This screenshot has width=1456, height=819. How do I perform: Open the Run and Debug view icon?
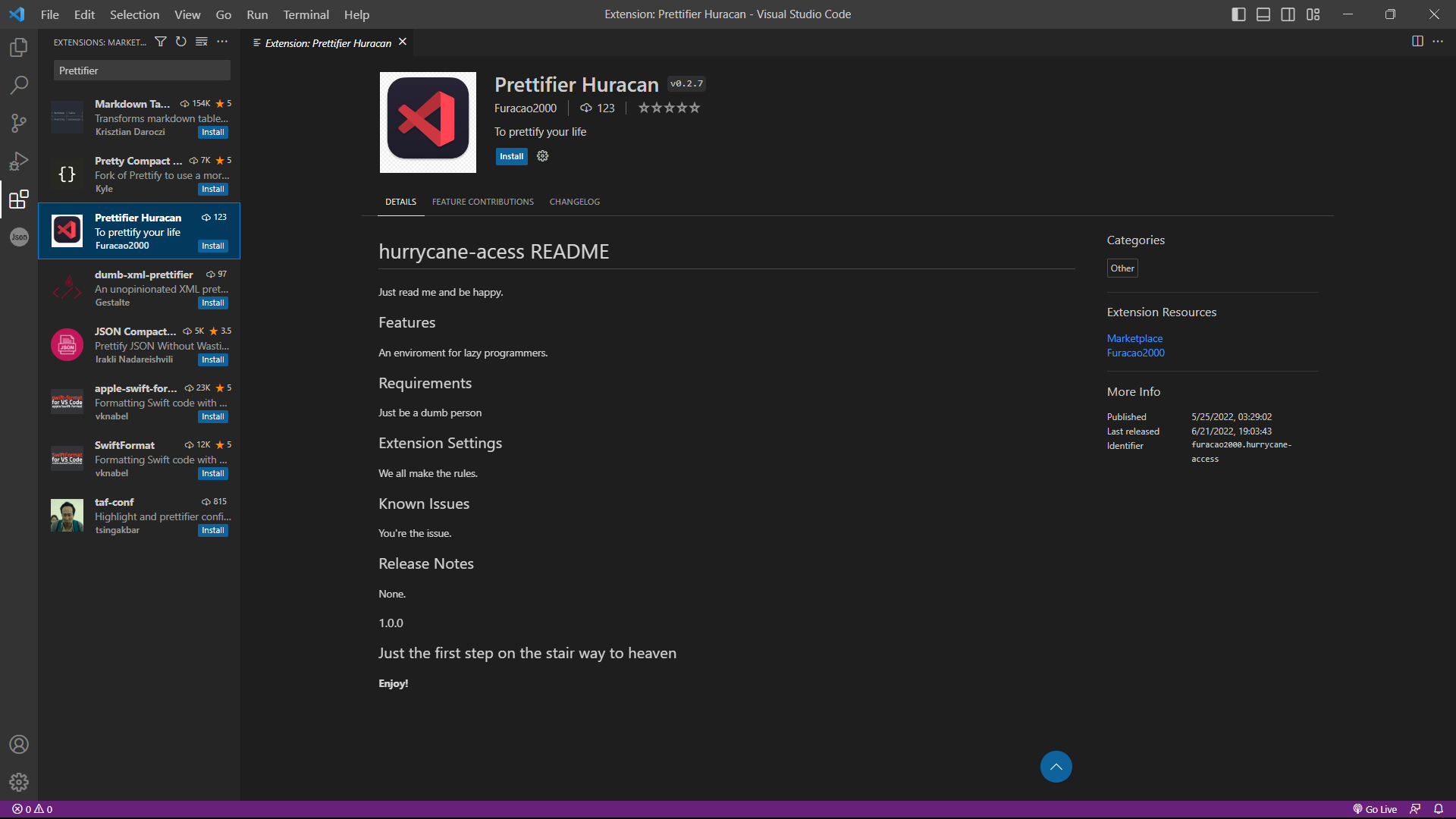(x=19, y=161)
